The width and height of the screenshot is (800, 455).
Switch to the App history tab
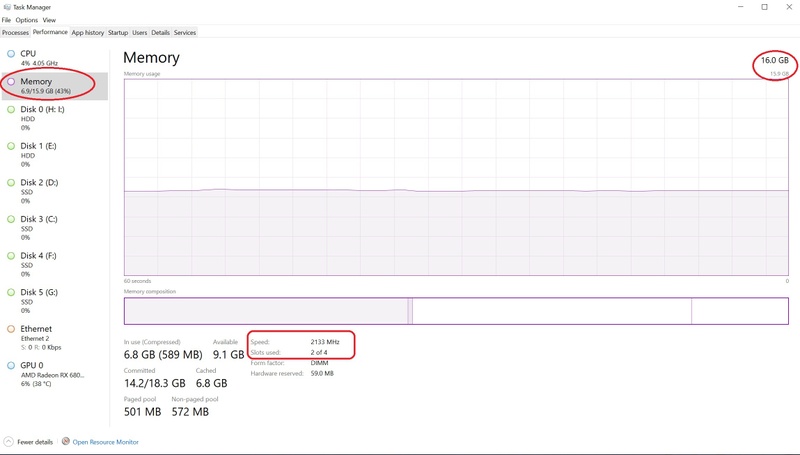click(x=88, y=33)
